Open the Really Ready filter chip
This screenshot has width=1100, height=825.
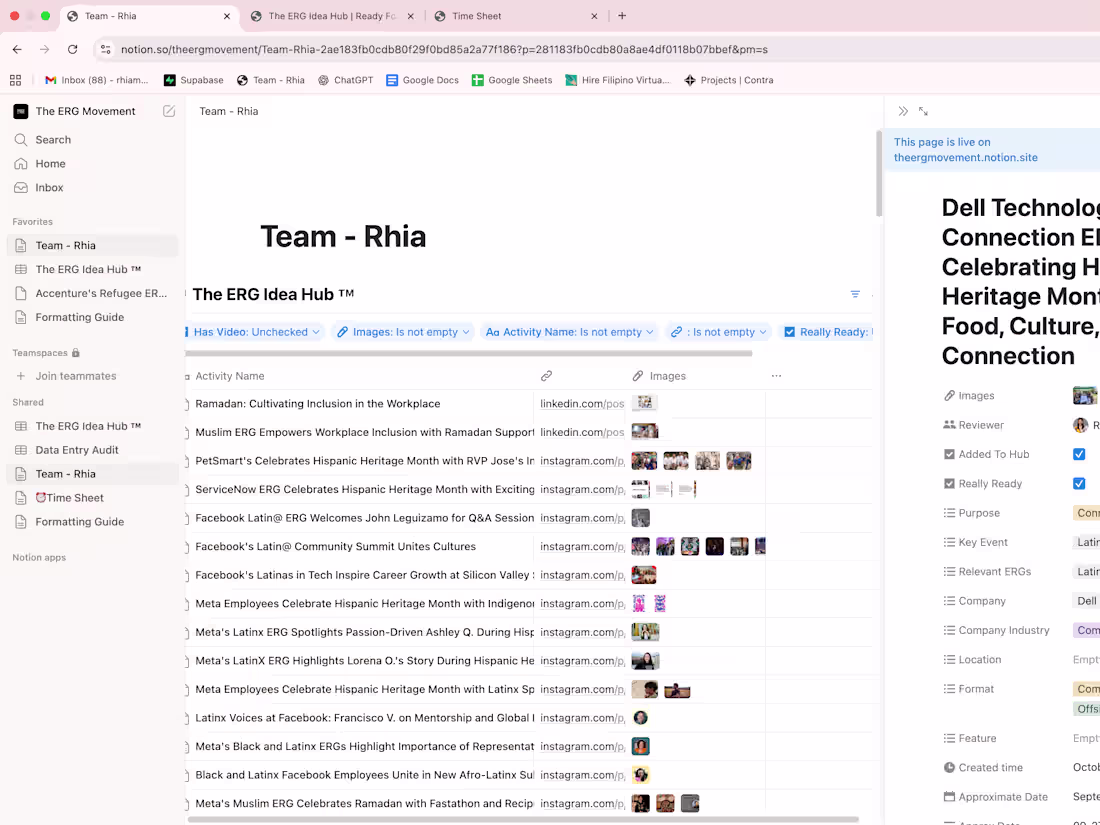826,332
